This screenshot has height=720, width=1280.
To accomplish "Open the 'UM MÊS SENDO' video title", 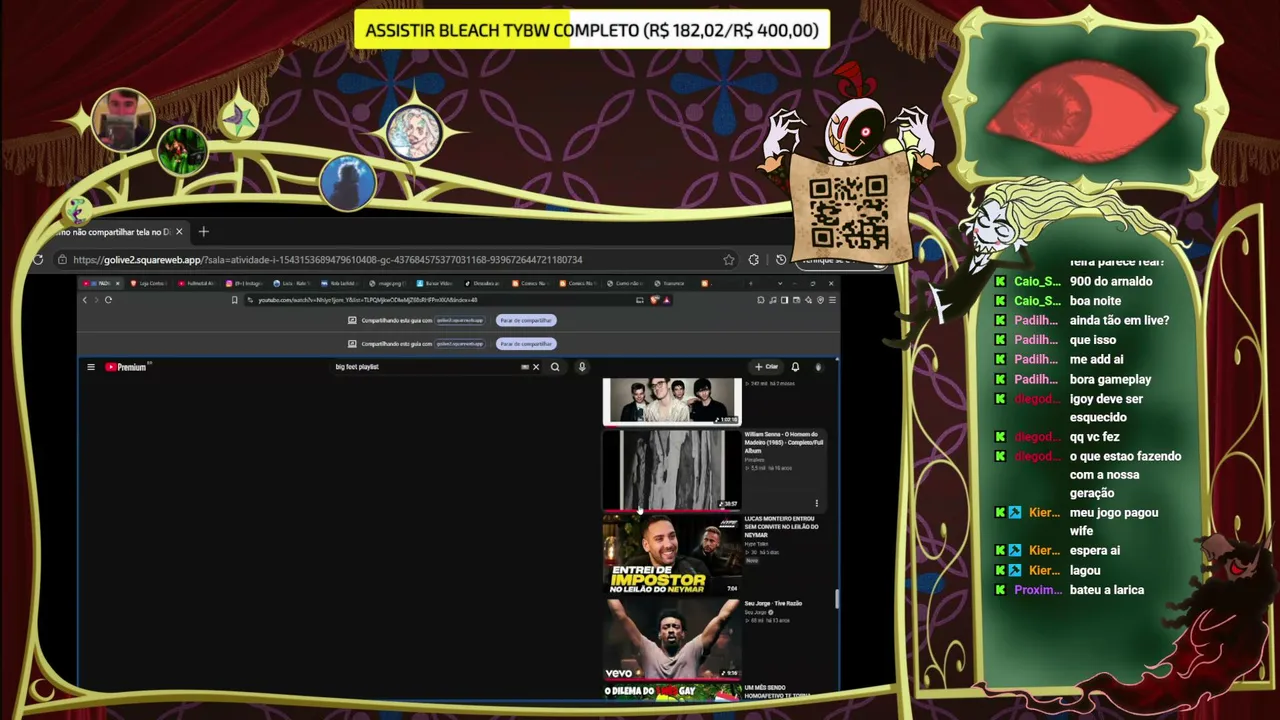I will (x=780, y=691).
